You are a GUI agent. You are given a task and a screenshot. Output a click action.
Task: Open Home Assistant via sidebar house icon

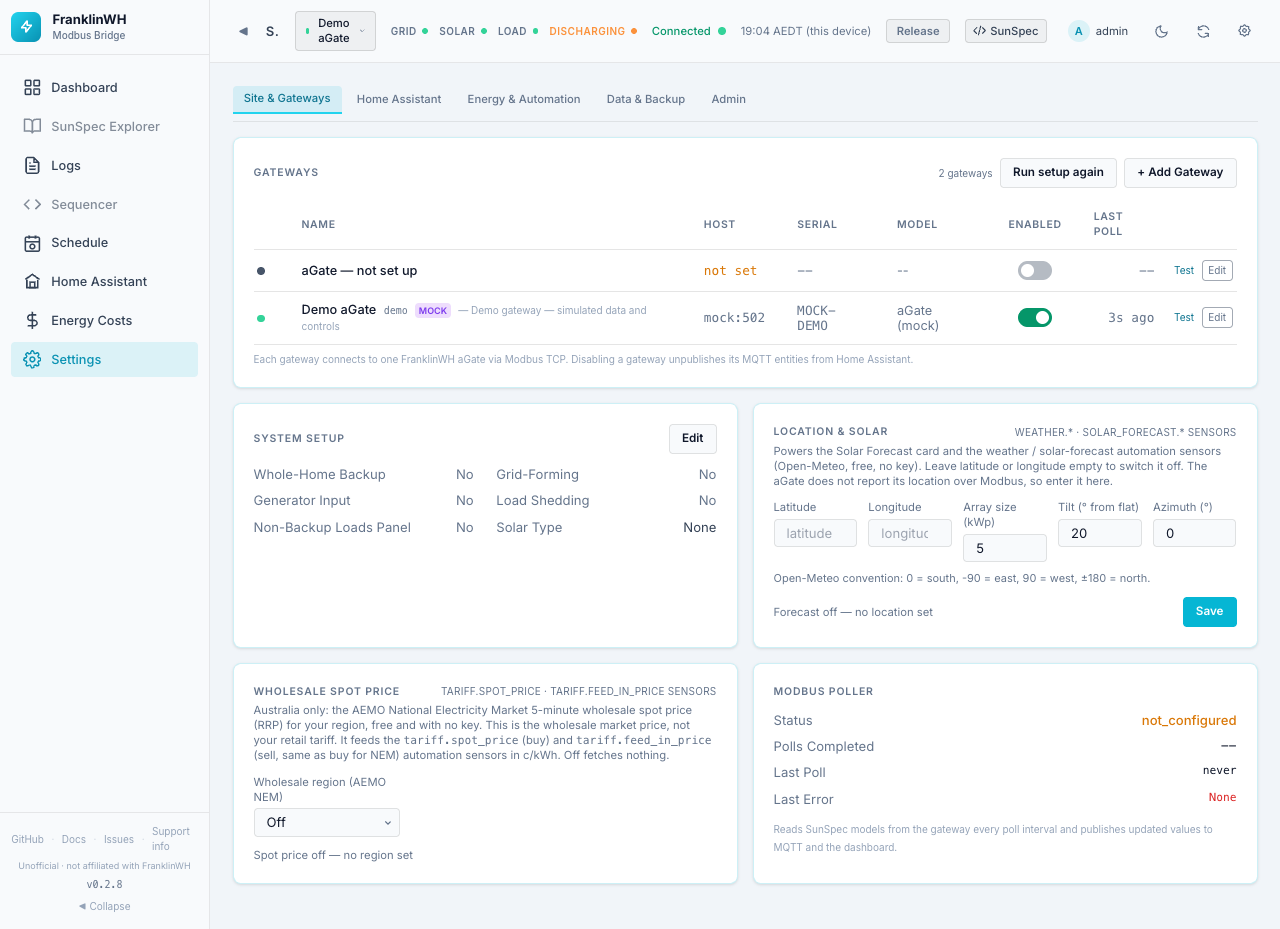32,282
